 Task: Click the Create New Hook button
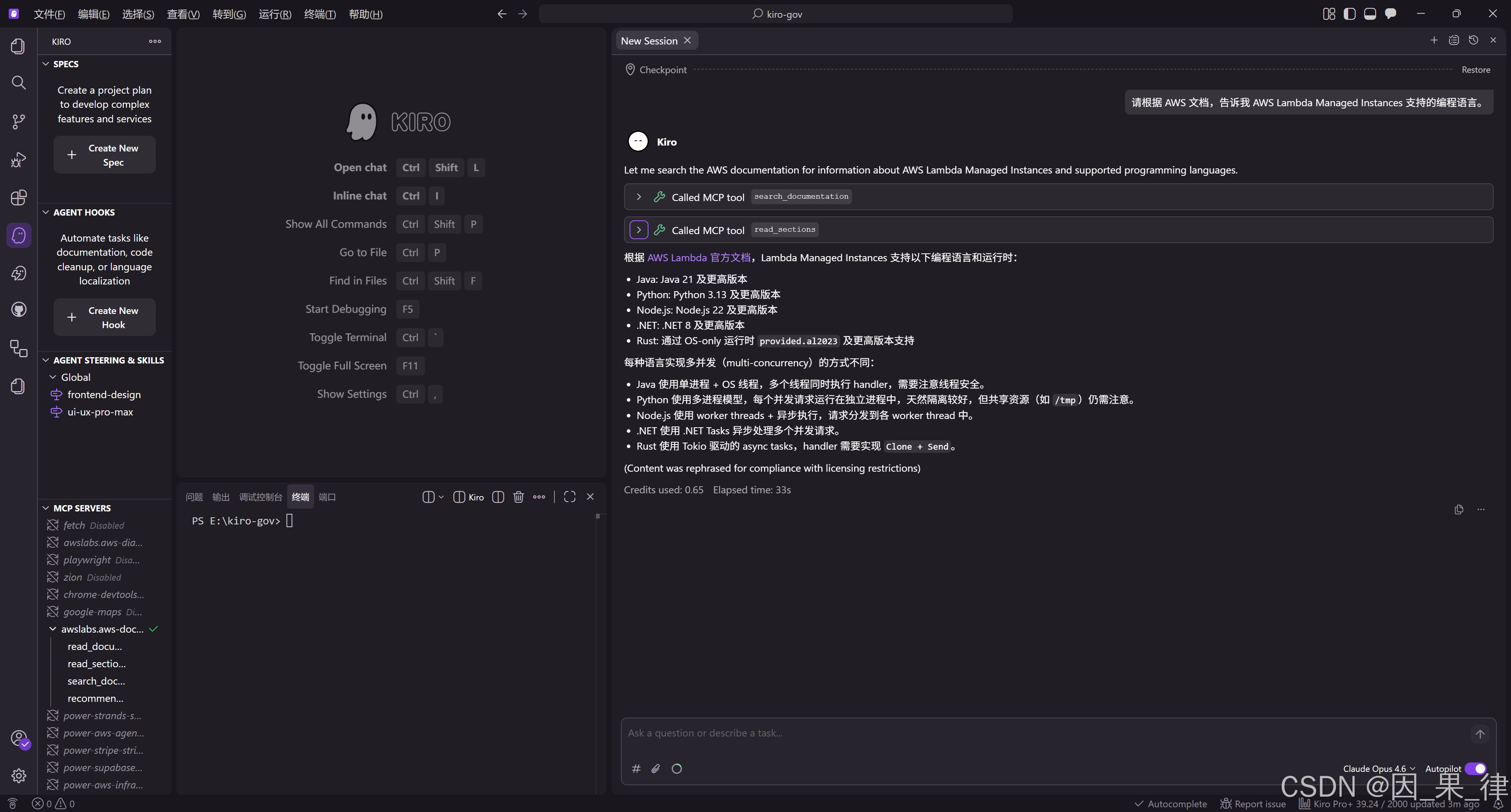coord(104,317)
